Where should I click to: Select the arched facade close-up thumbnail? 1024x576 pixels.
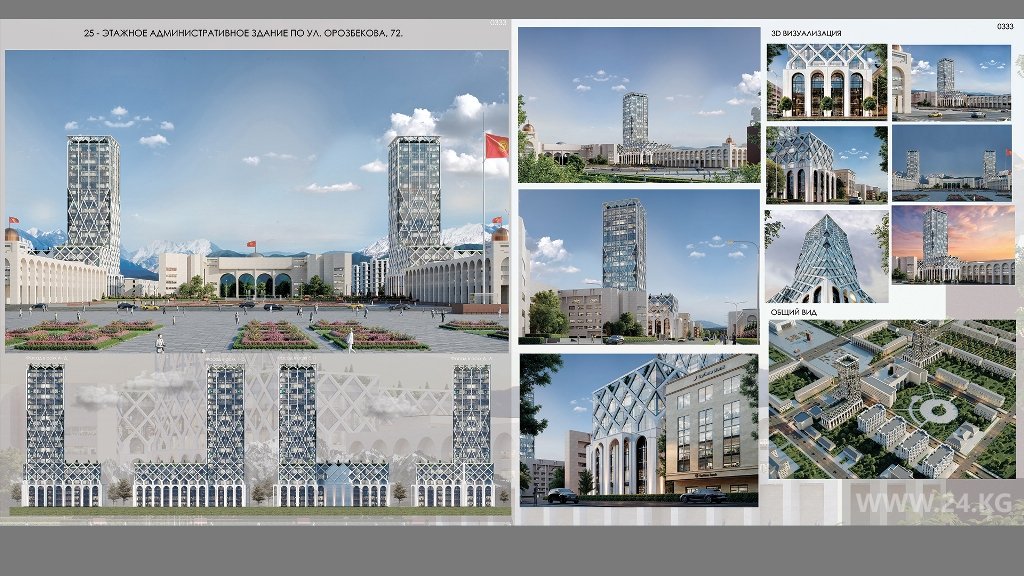click(x=826, y=81)
